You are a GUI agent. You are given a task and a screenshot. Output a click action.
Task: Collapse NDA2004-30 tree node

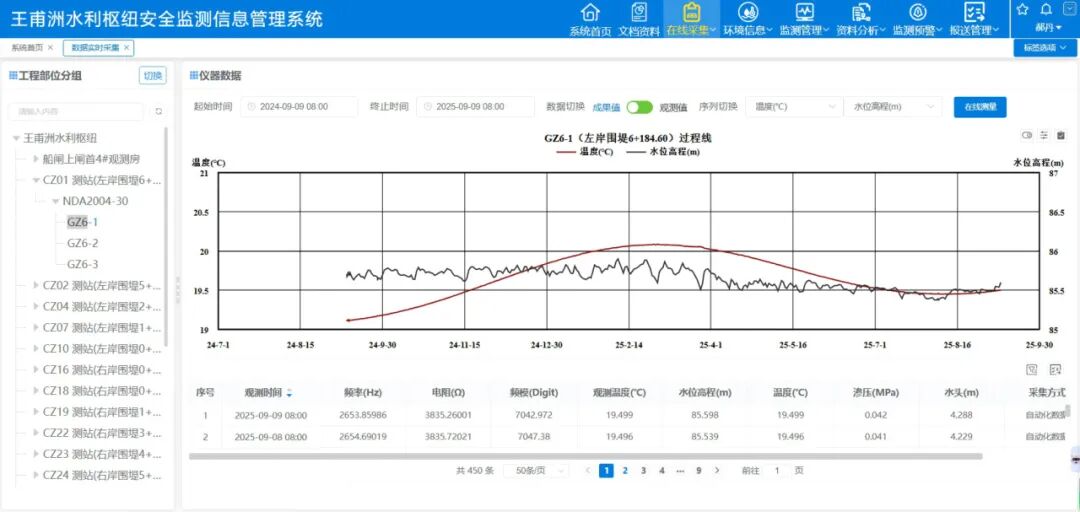(56, 201)
